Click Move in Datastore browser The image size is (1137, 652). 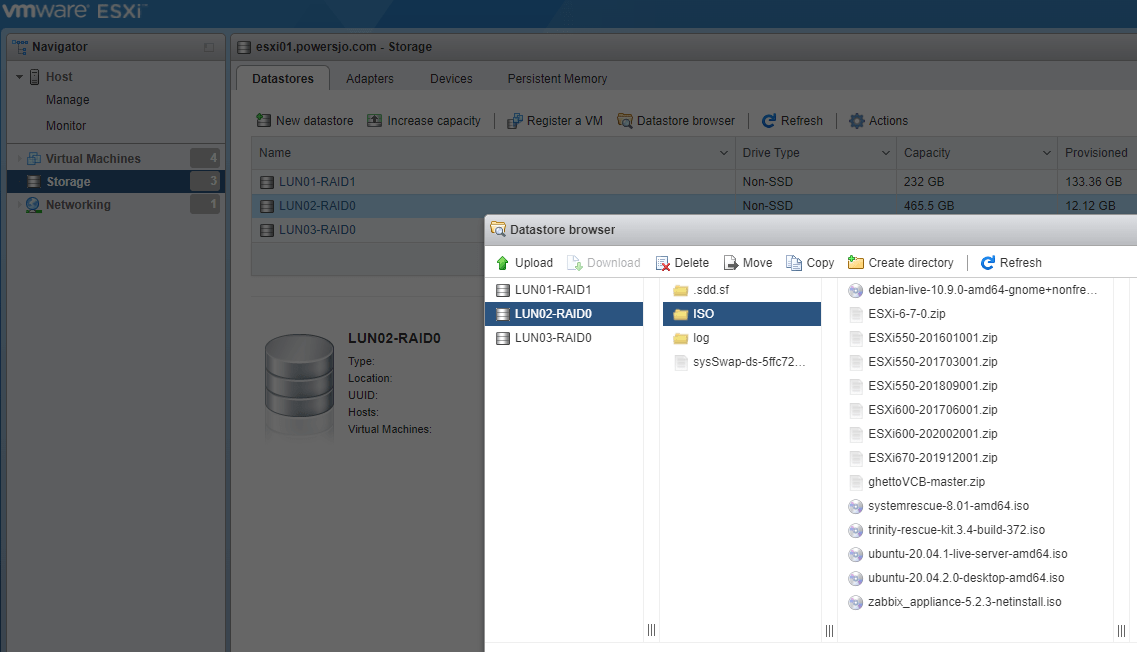coord(748,263)
